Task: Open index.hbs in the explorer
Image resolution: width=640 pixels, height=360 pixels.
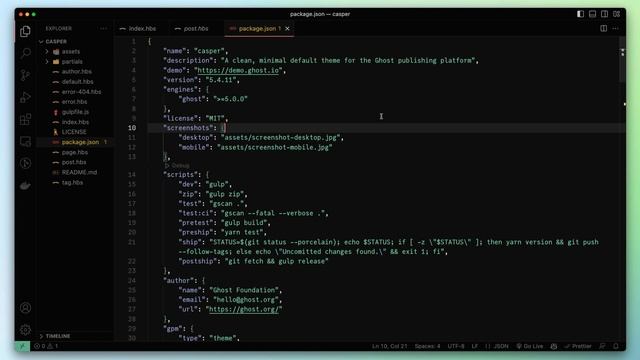Action: pos(75,122)
